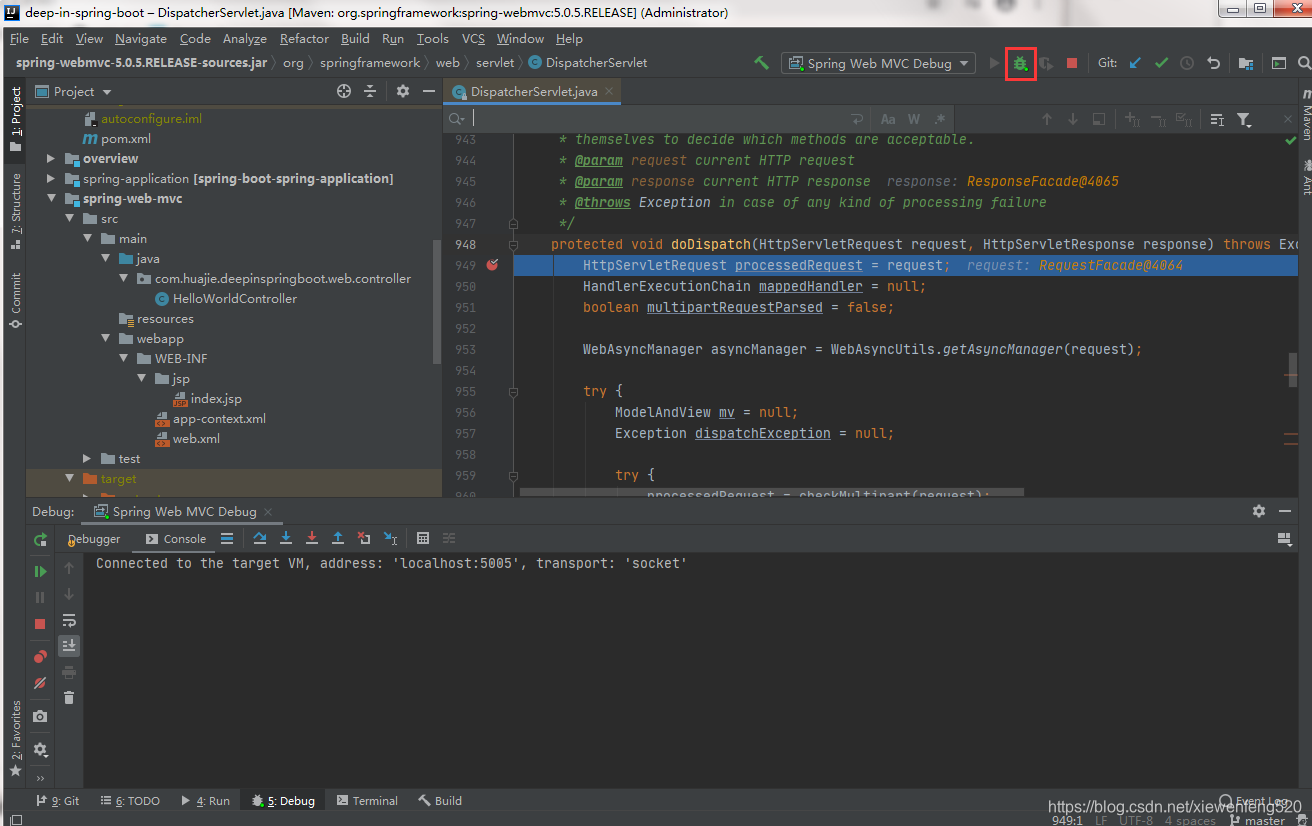Image resolution: width=1312 pixels, height=826 pixels.
Task: Click the Run Anything icon
Action: (1279, 63)
